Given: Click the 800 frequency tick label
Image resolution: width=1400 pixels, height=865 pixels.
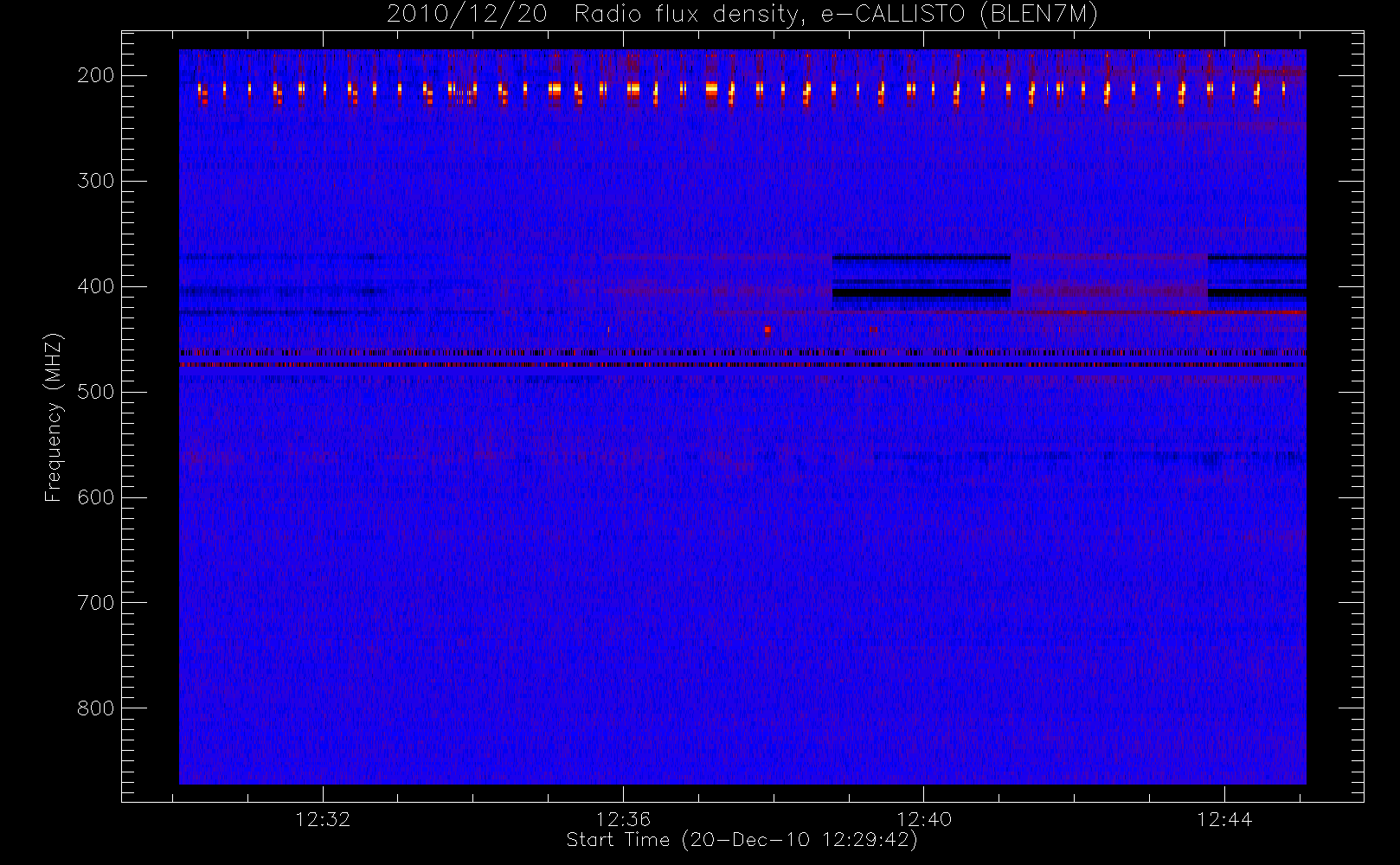Looking at the screenshot, I should 95,708.
